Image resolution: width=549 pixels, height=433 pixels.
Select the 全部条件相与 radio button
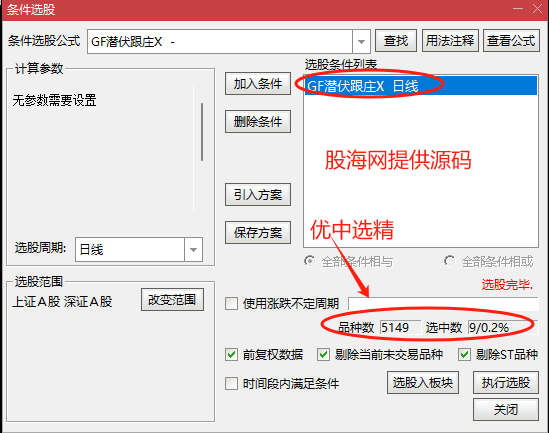[310, 261]
